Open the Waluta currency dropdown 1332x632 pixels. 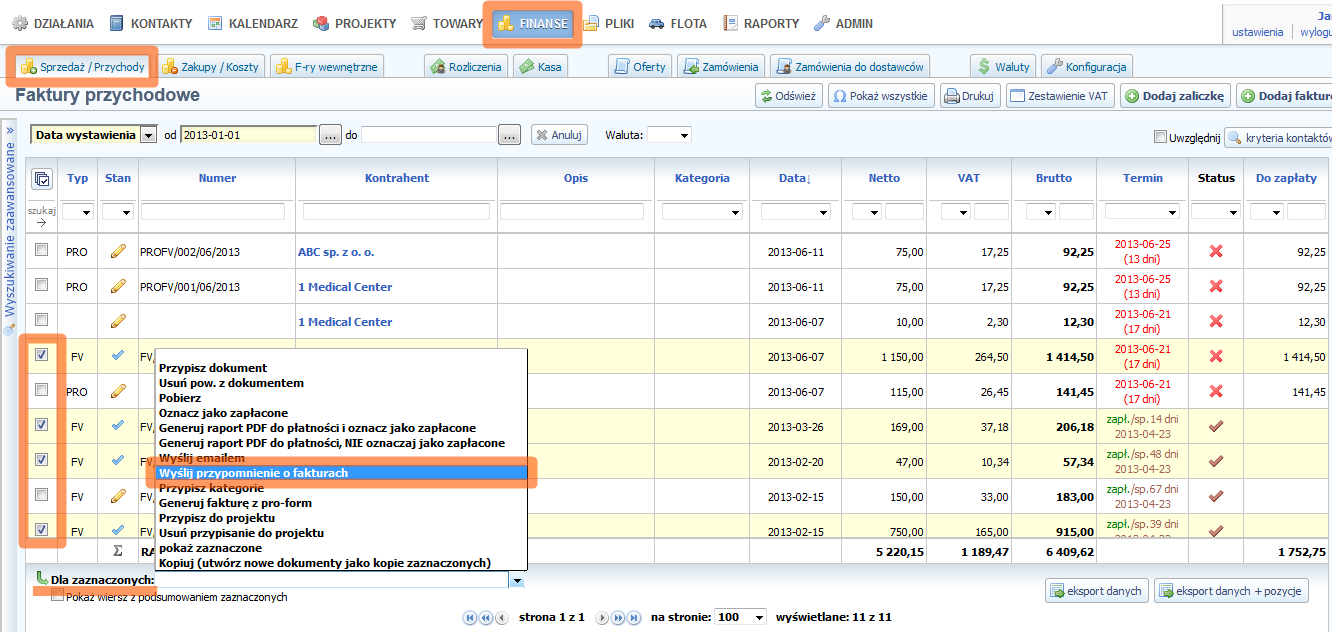[x=669, y=135]
